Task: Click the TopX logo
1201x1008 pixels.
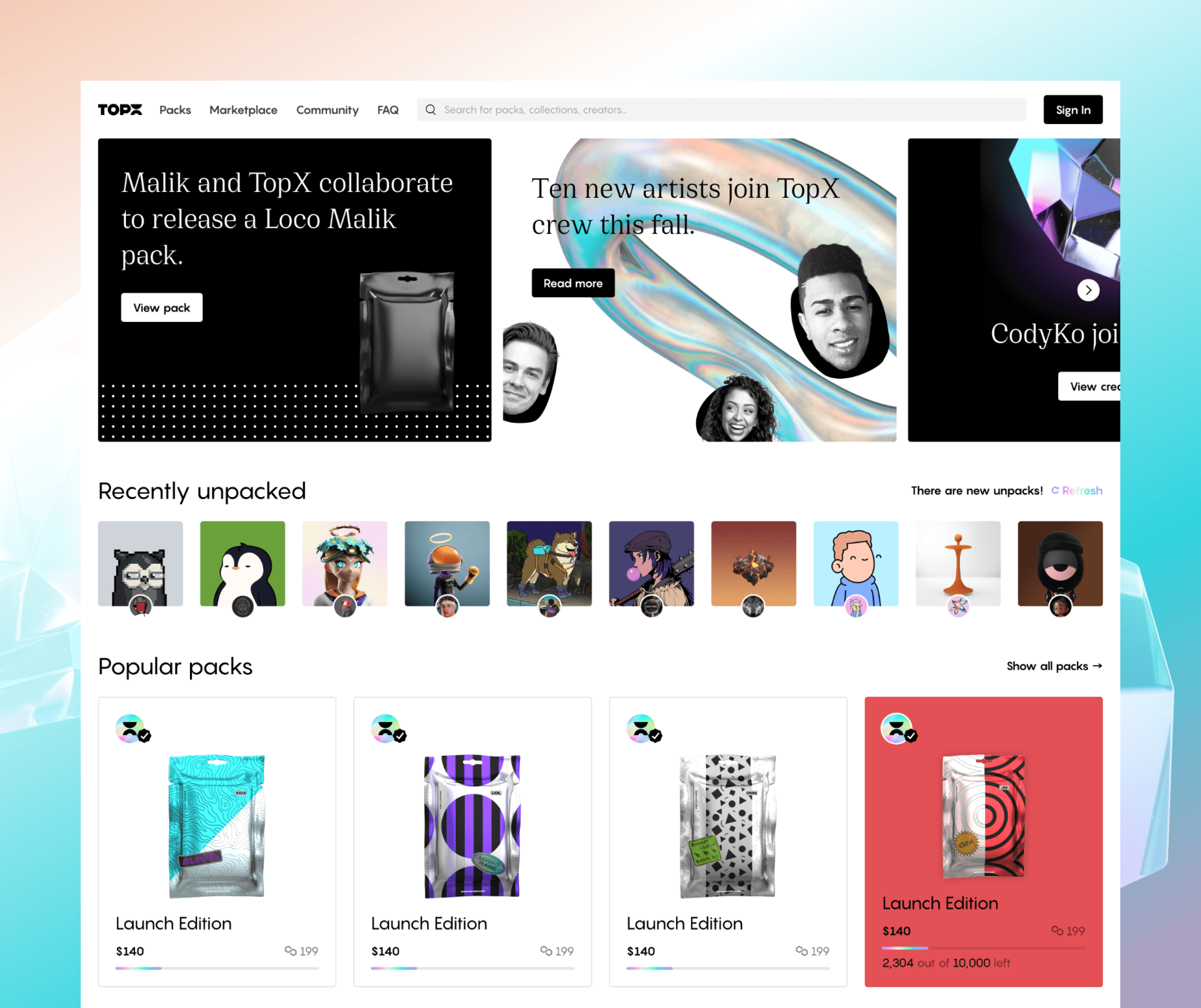Action: click(119, 109)
